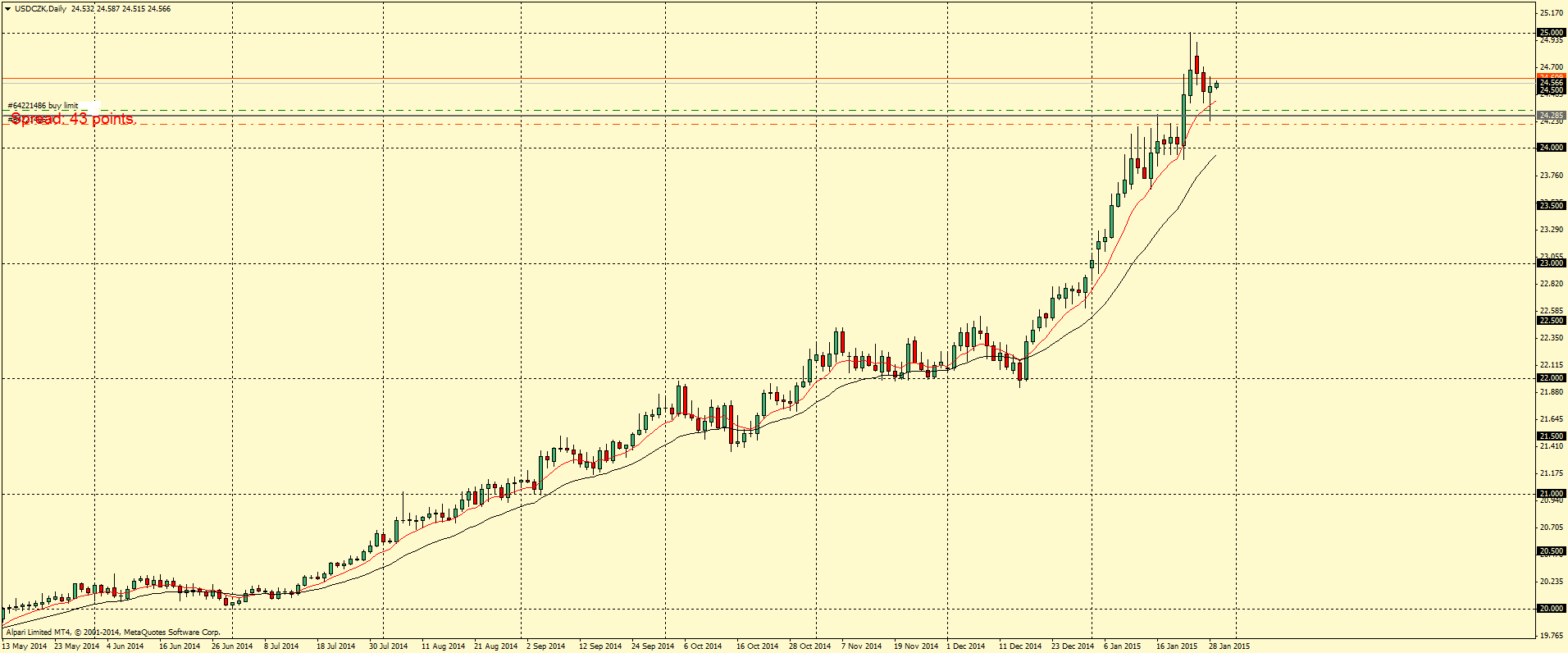Click the 23.760 price scale value
The height and width of the screenshot is (653, 1568).
click(x=1551, y=176)
